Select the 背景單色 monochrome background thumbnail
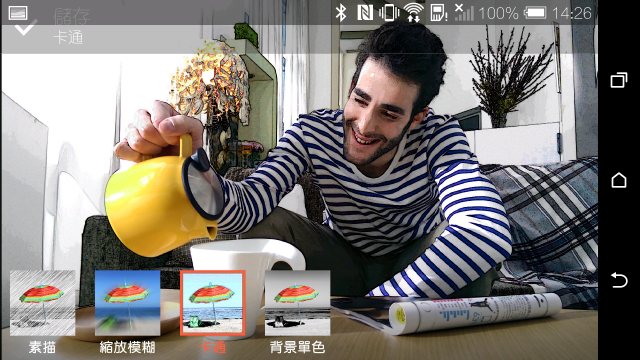Viewport: 640px width, 360px height. [298, 303]
